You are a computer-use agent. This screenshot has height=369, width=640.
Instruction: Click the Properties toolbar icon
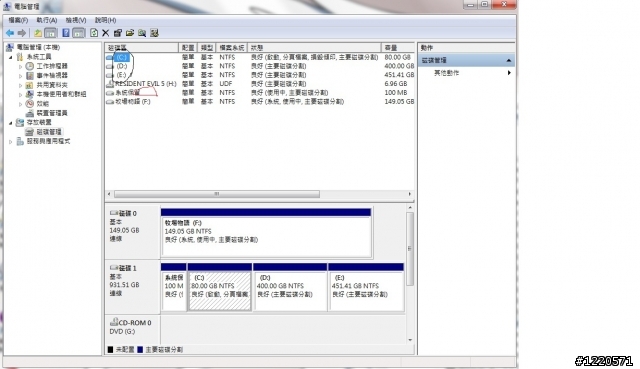point(118,33)
